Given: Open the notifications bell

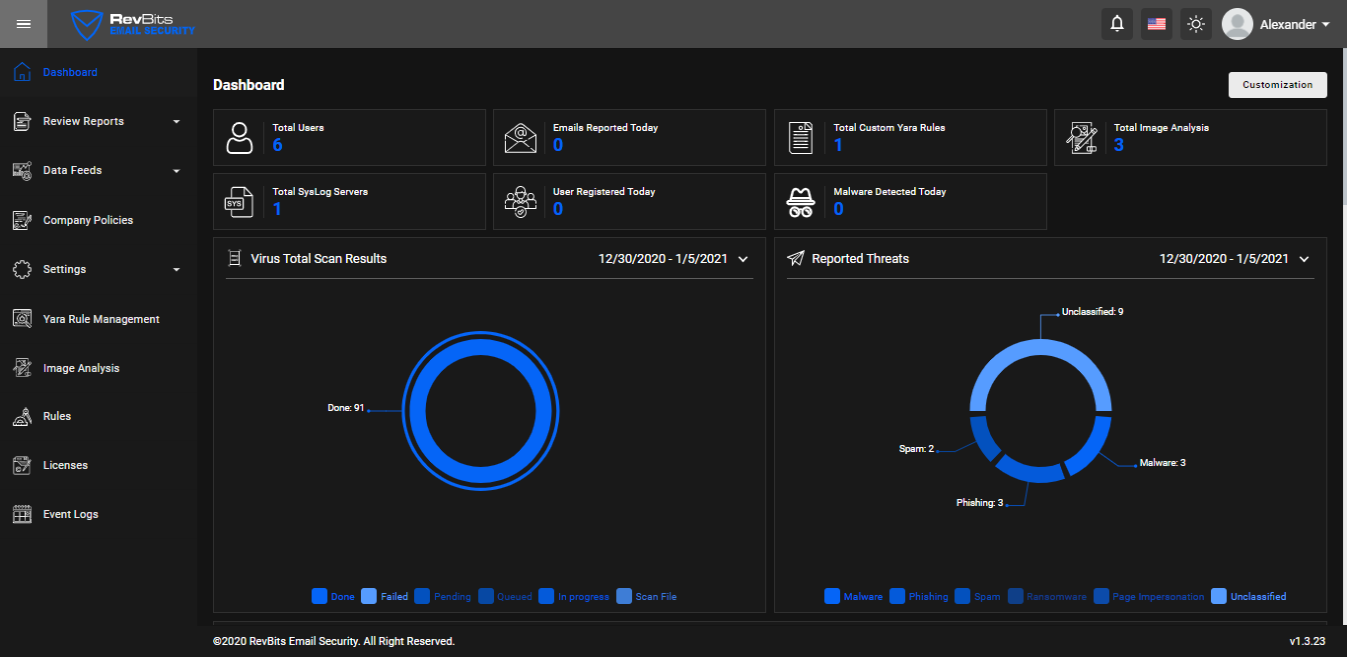Looking at the screenshot, I should click(x=1117, y=24).
